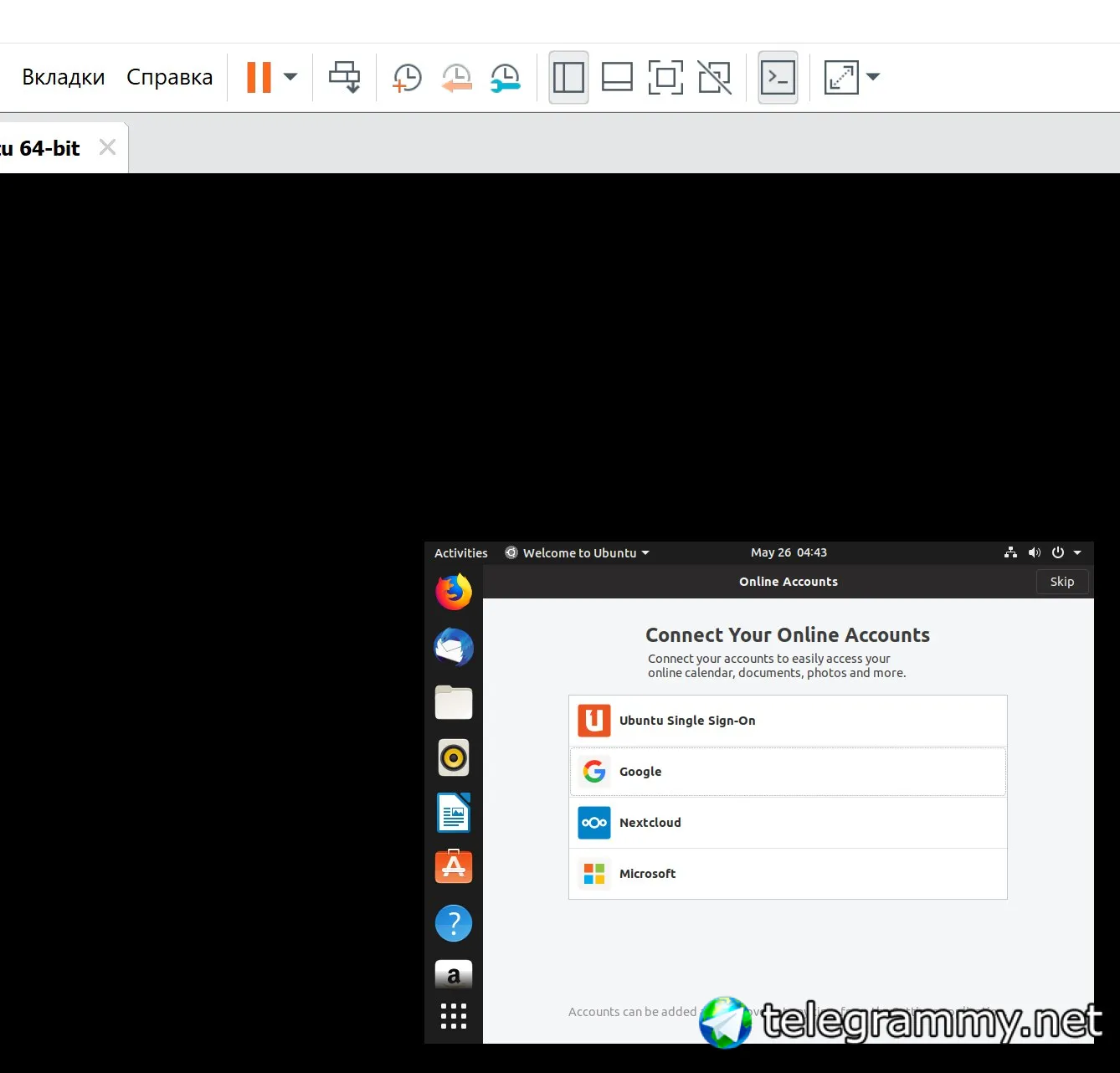
Task: Click the network status icon in Ubuntu panel
Action: point(1010,552)
